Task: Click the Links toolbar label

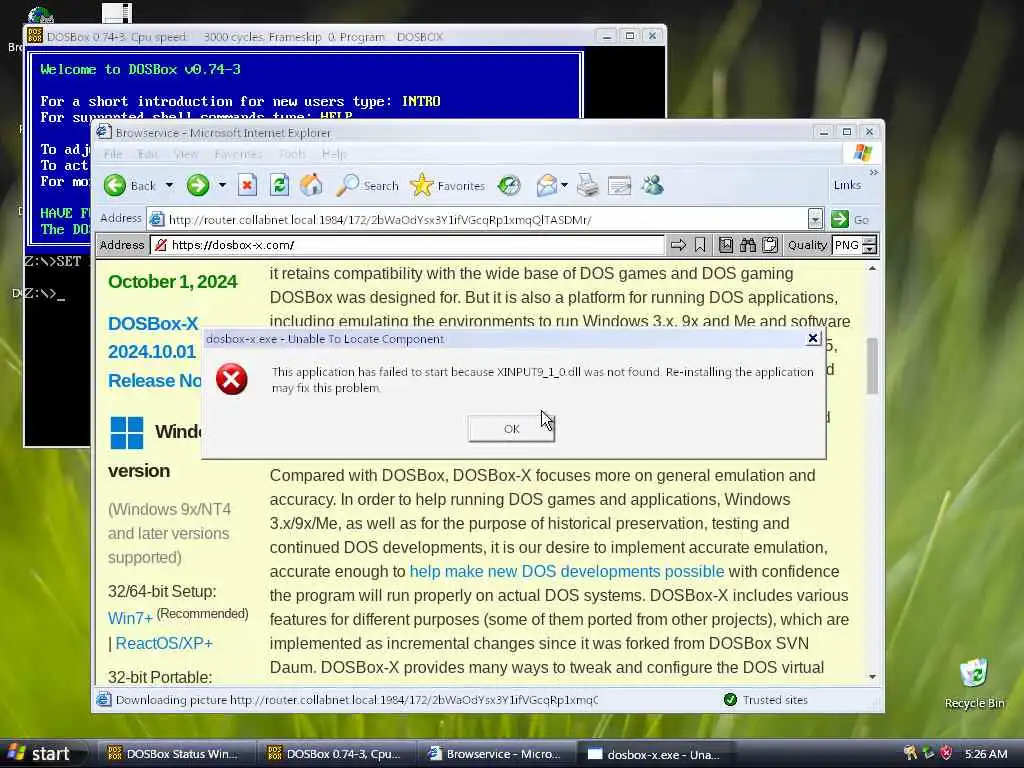Action: point(847,185)
